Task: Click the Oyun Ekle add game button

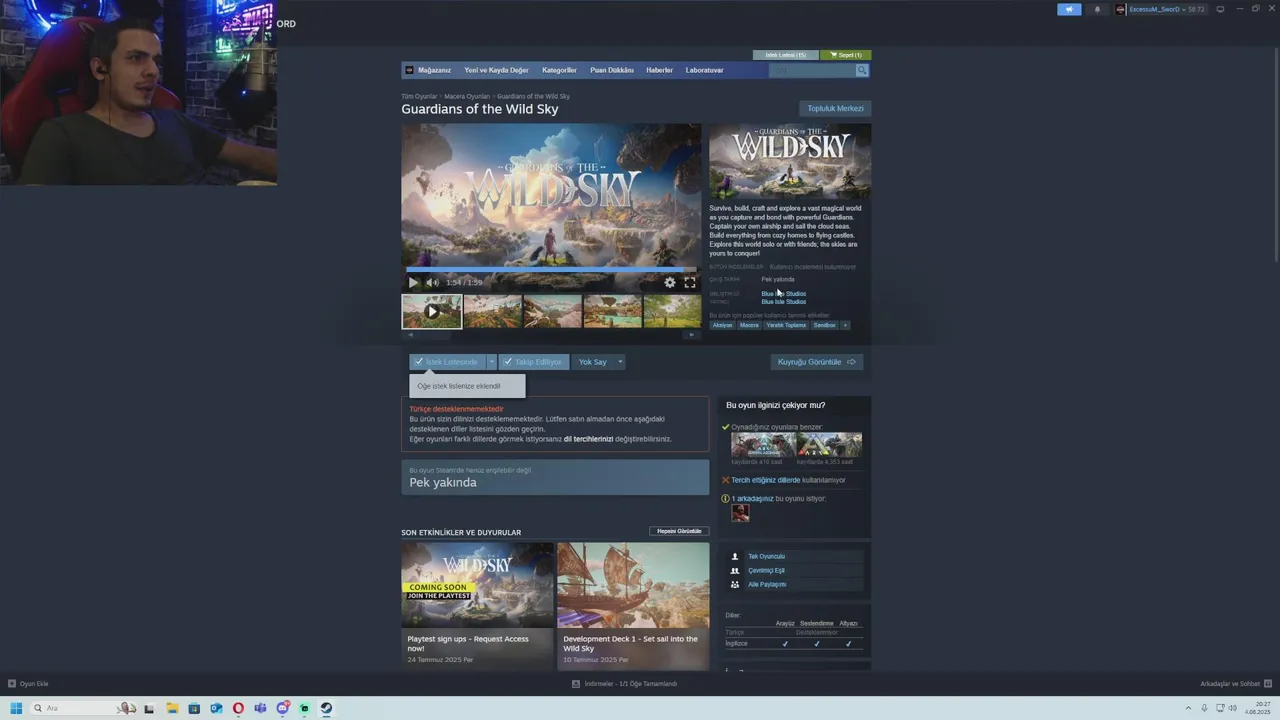Action: tap(28, 684)
